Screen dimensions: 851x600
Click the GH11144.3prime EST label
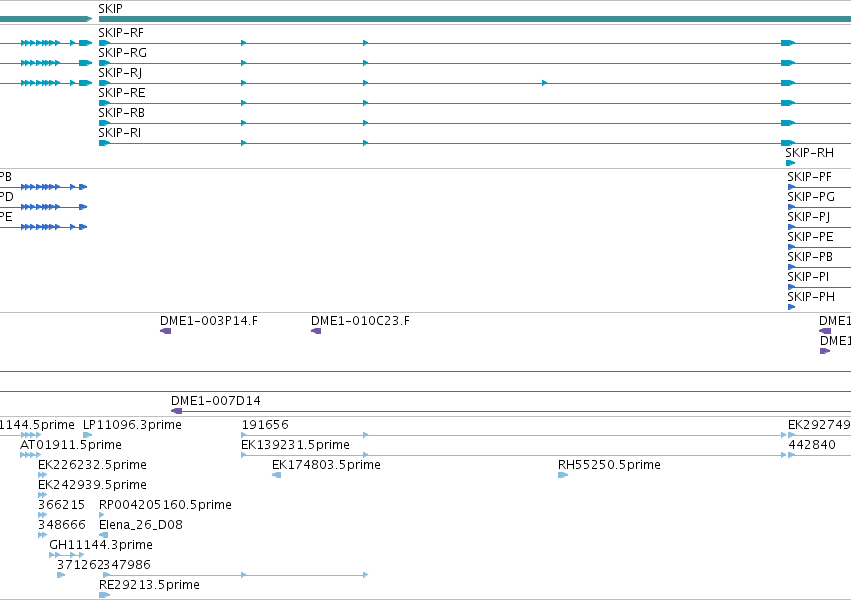tap(101, 545)
